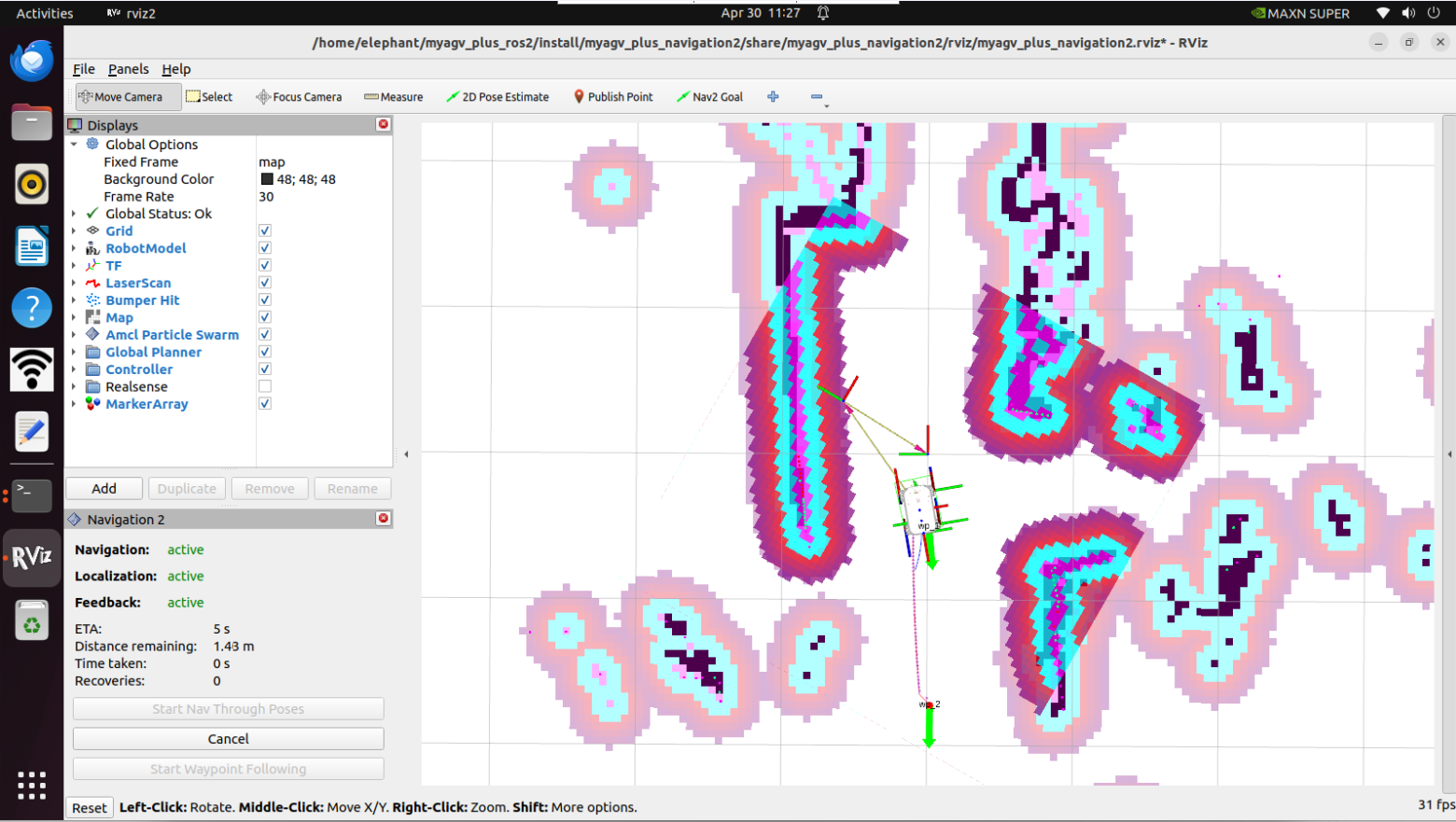Toggle the Amcl Particle Swarm checkbox

(265, 334)
